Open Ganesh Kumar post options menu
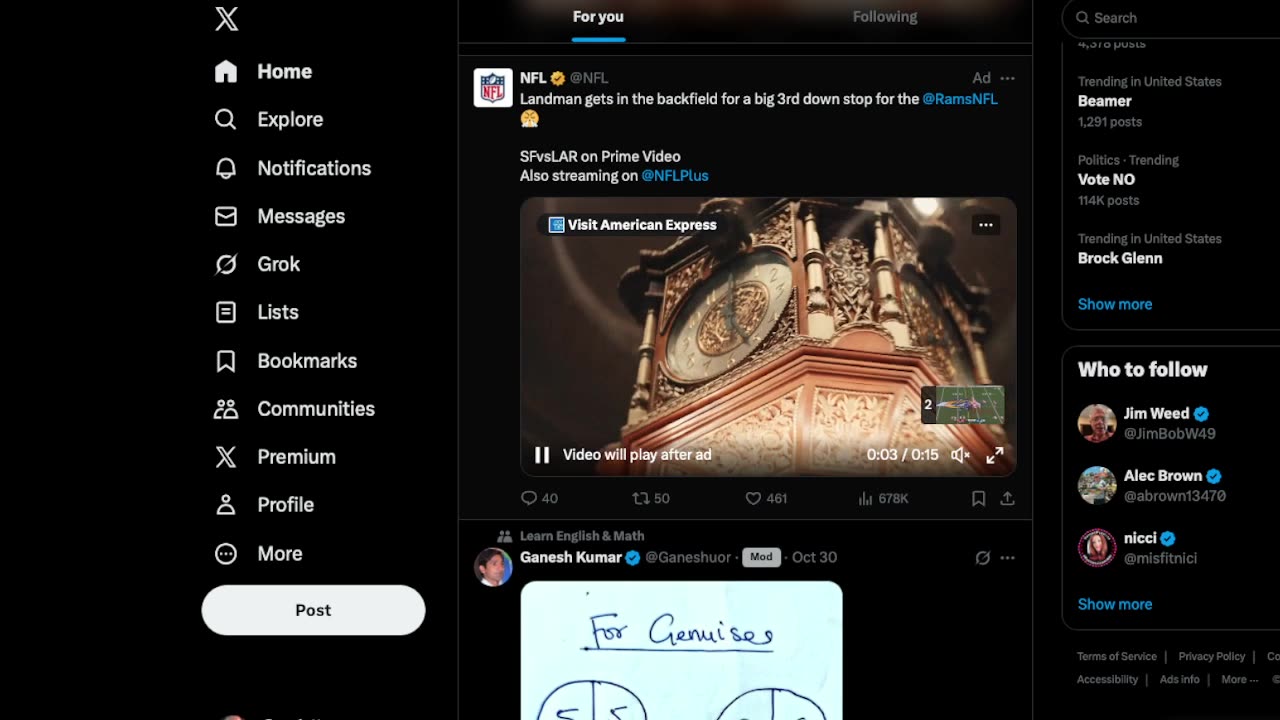Viewport: 1280px width, 720px height. (x=1007, y=558)
